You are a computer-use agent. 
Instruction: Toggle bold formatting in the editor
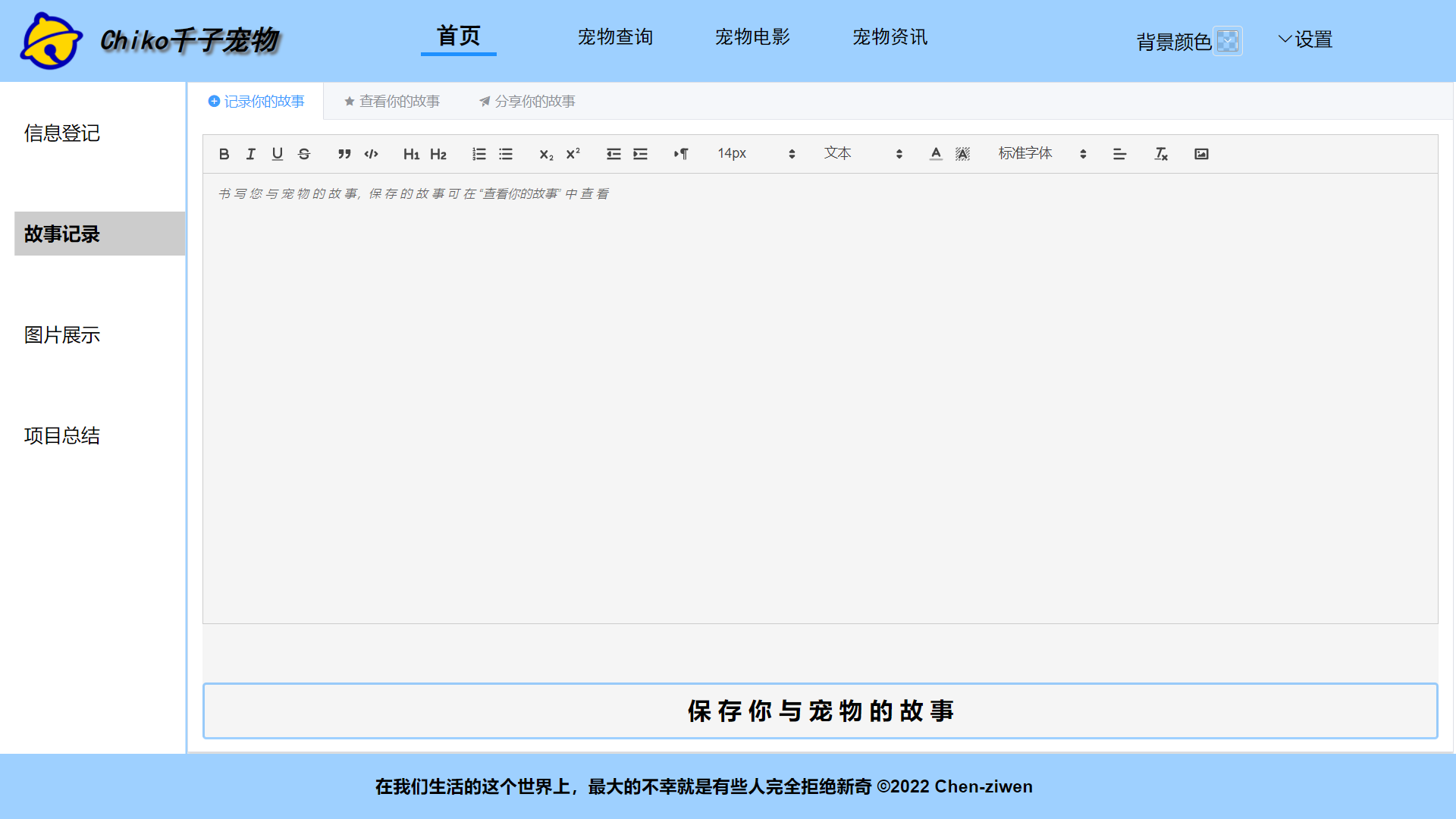click(224, 154)
